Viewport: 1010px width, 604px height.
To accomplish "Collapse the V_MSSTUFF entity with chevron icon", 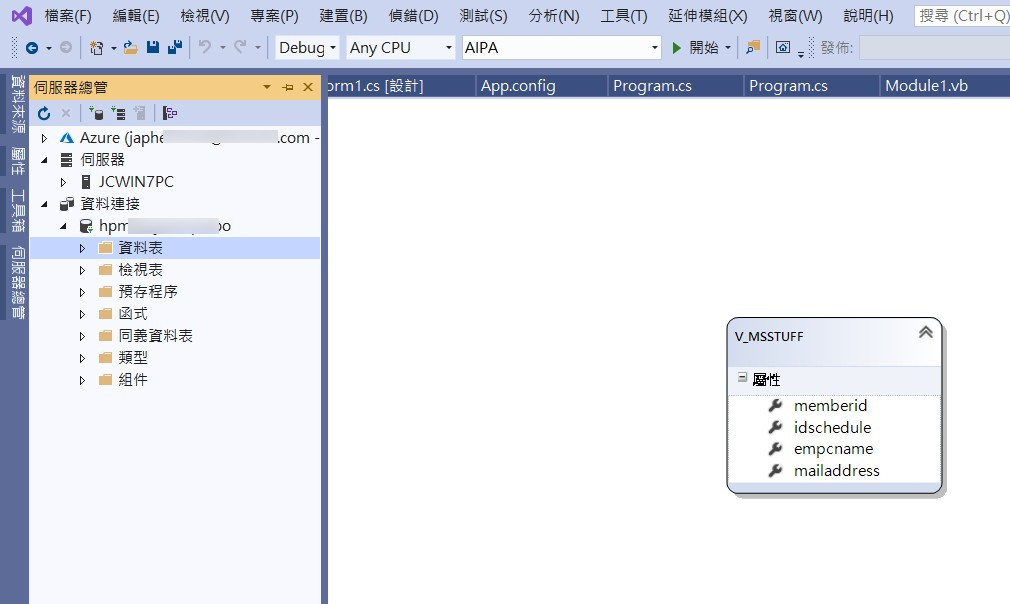I will click(926, 332).
